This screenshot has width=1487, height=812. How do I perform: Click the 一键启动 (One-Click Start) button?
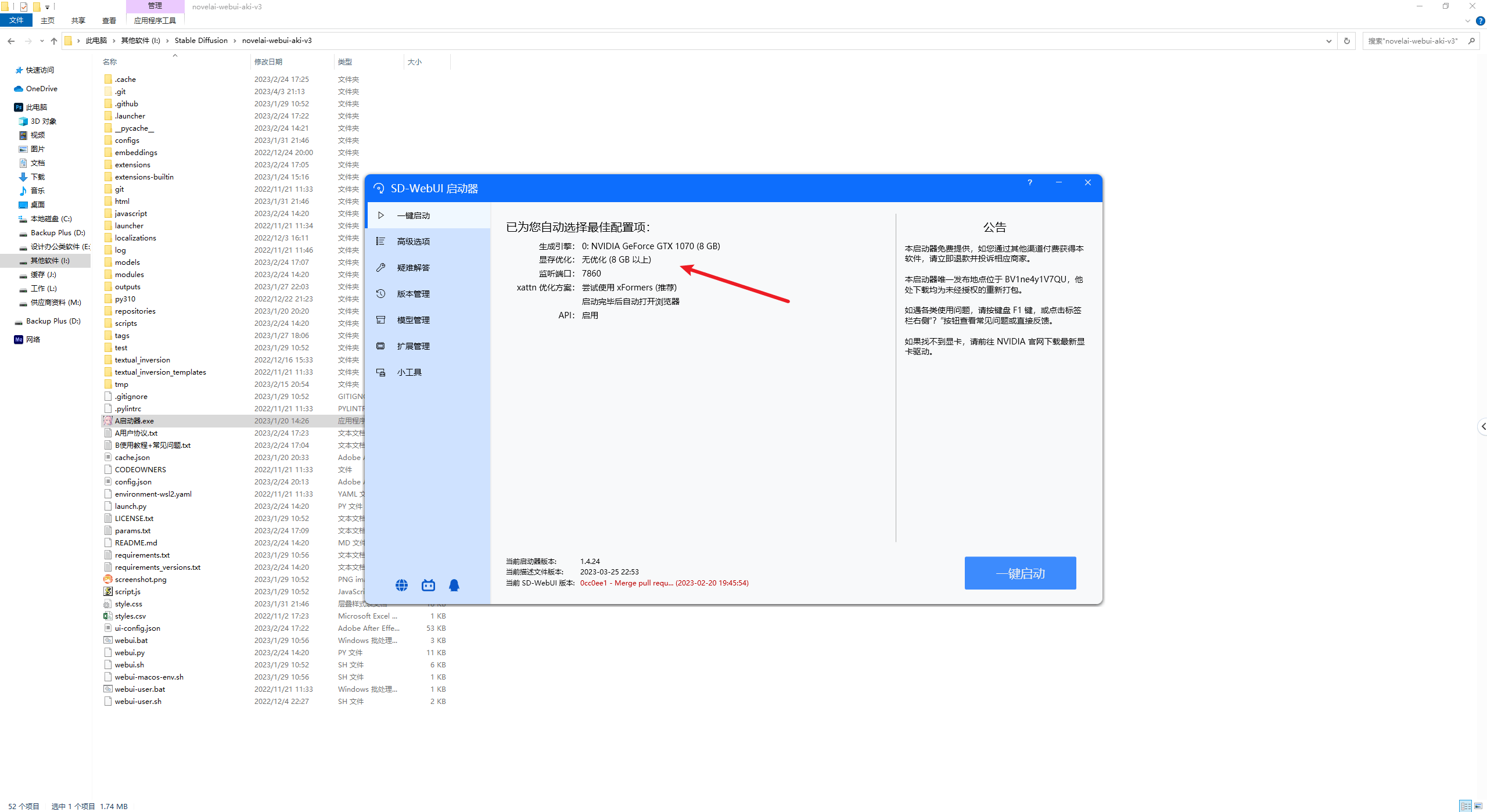(1020, 573)
